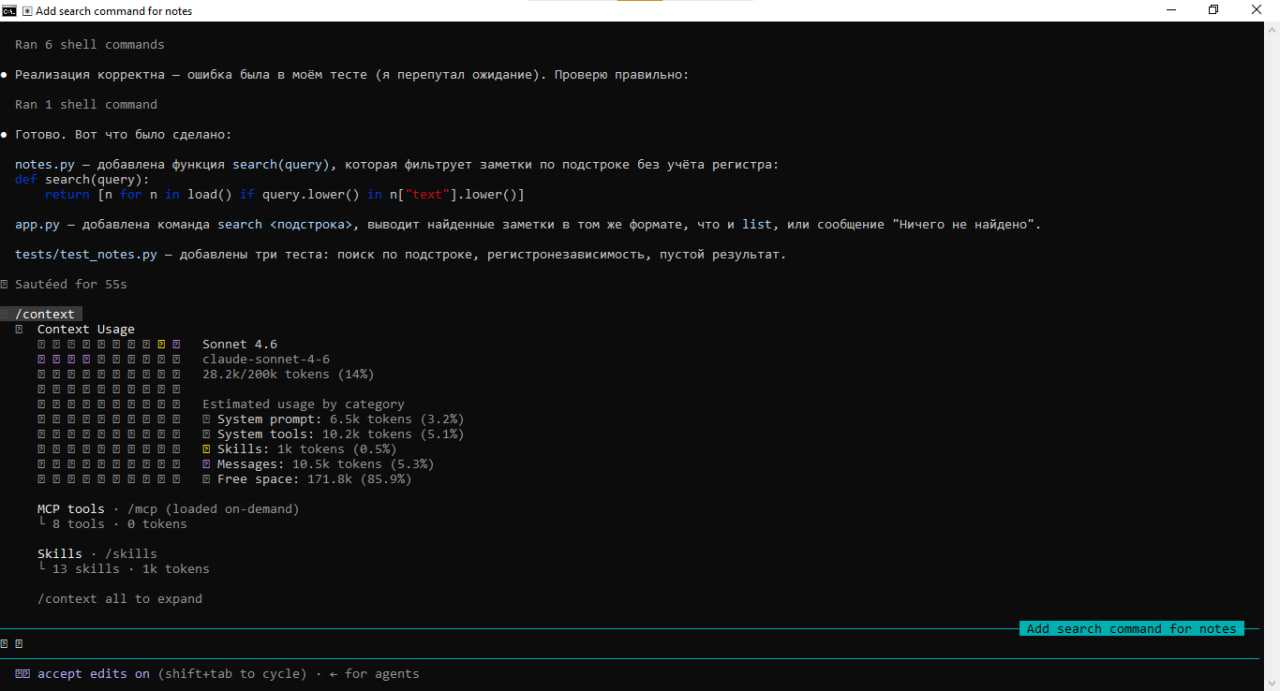Click the legend icon before "System tools"
The height and width of the screenshot is (691, 1280).
[207, 434]
